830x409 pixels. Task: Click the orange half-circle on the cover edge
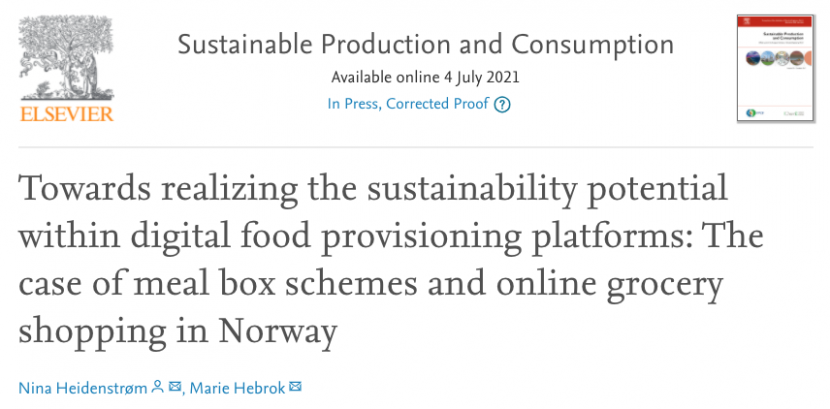(808, 58)
